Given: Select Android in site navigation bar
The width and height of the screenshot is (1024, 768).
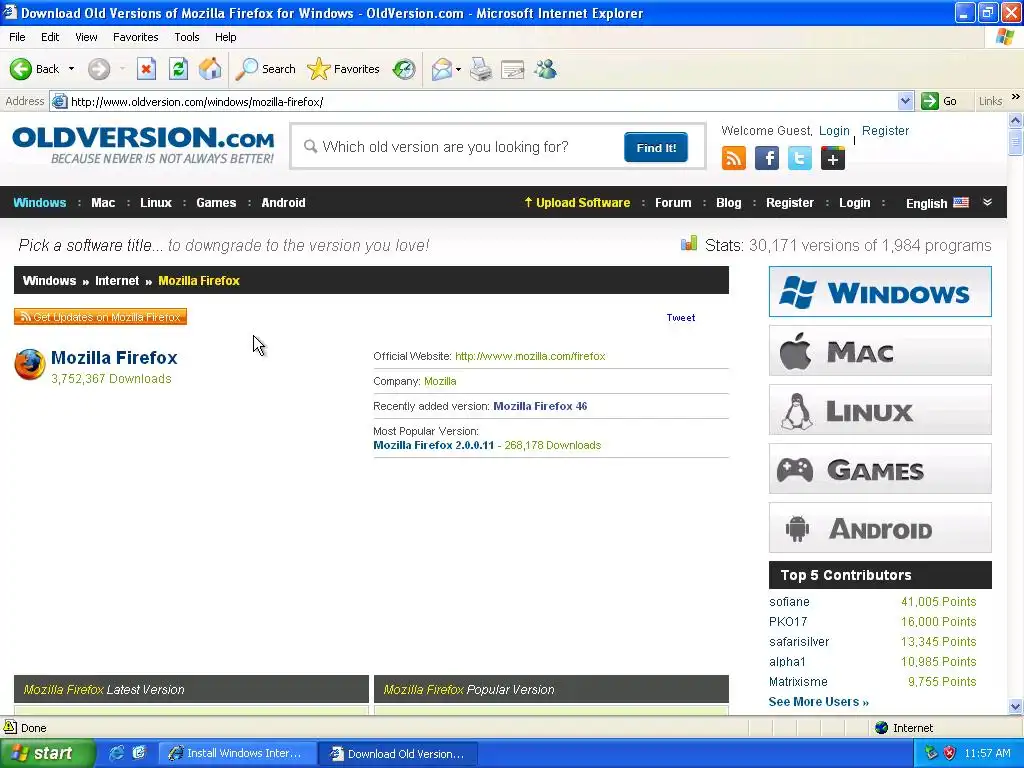Looking at the screenshot, I should (283, 202).
